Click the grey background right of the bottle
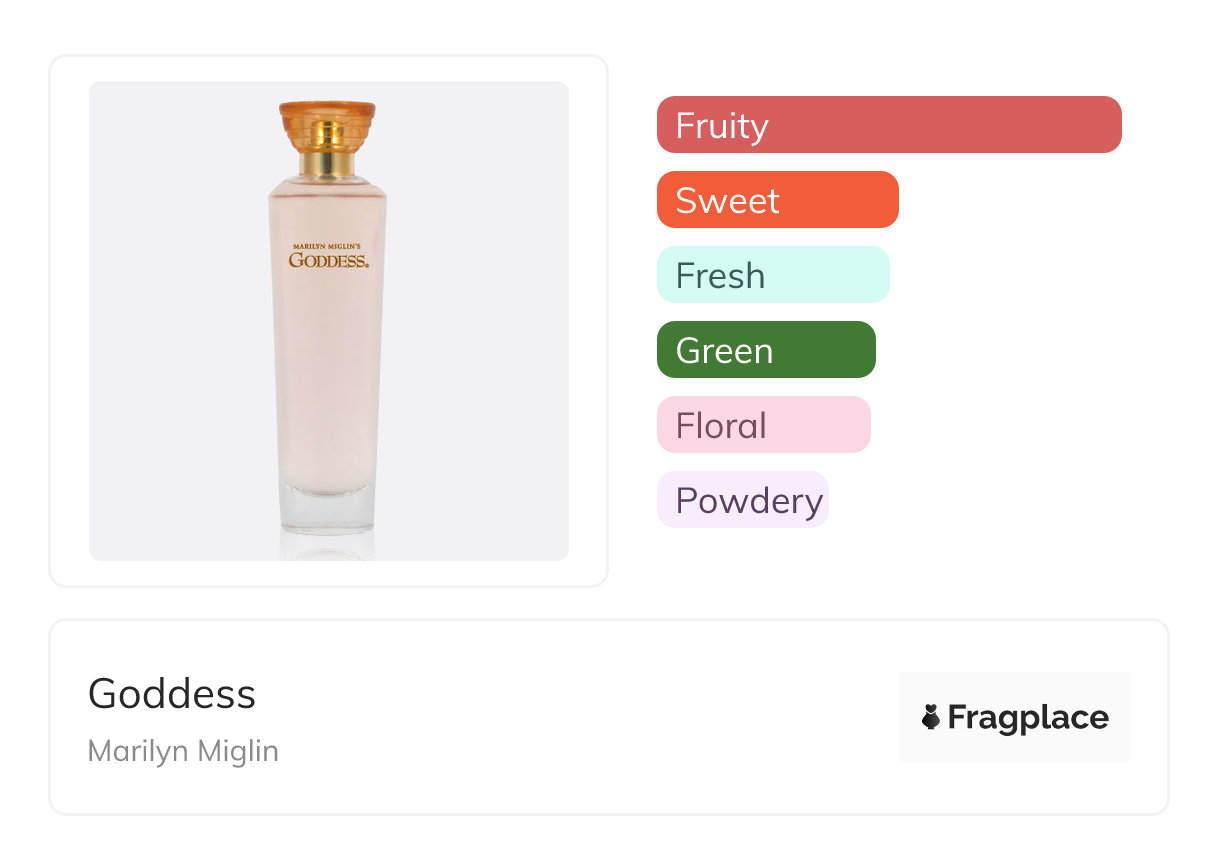Viewport: 1218px width, 864px height. (480, 320)
